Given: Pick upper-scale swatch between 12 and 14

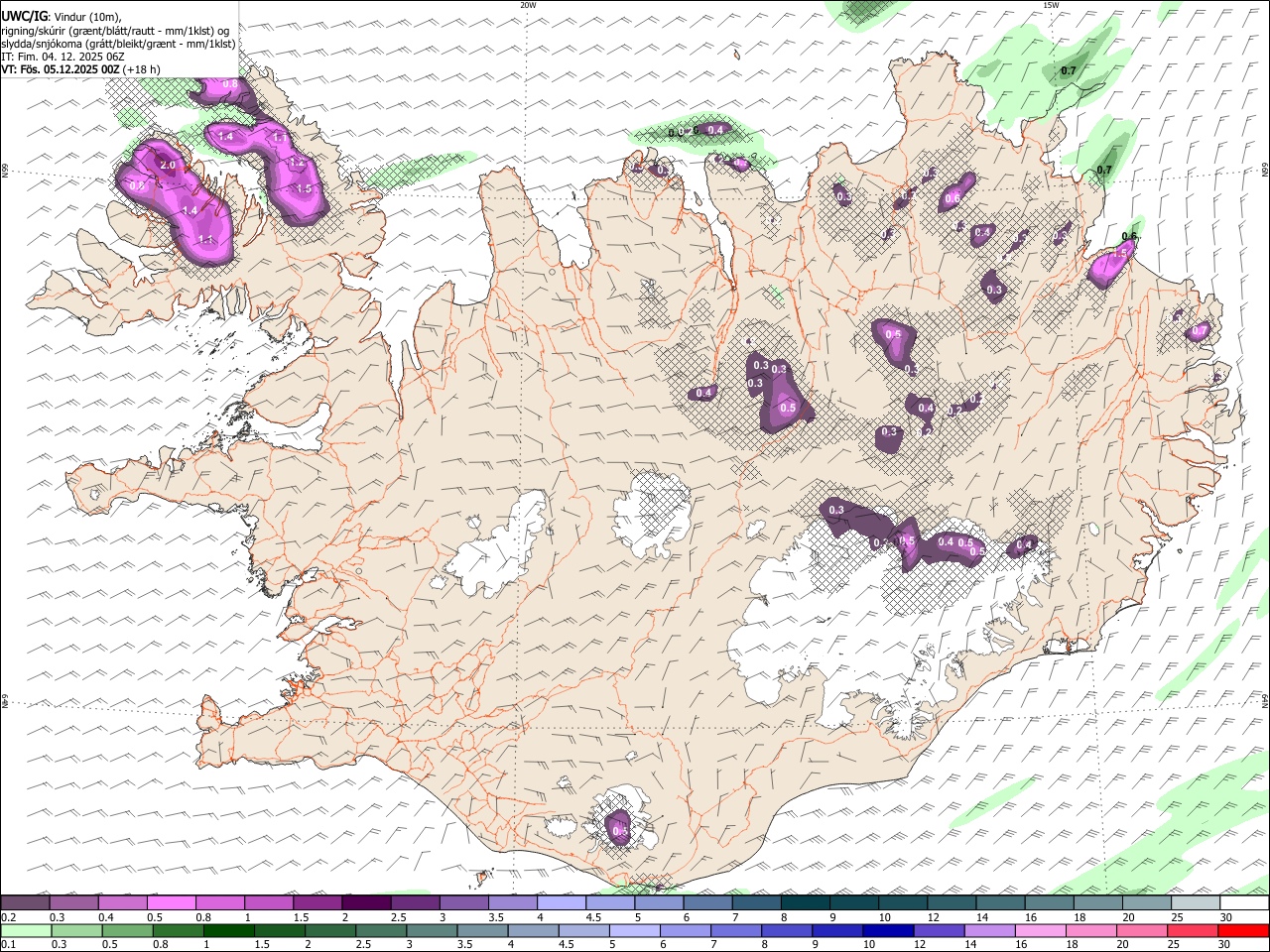Looking at the screenshot, I should click(x=952, y=902).
